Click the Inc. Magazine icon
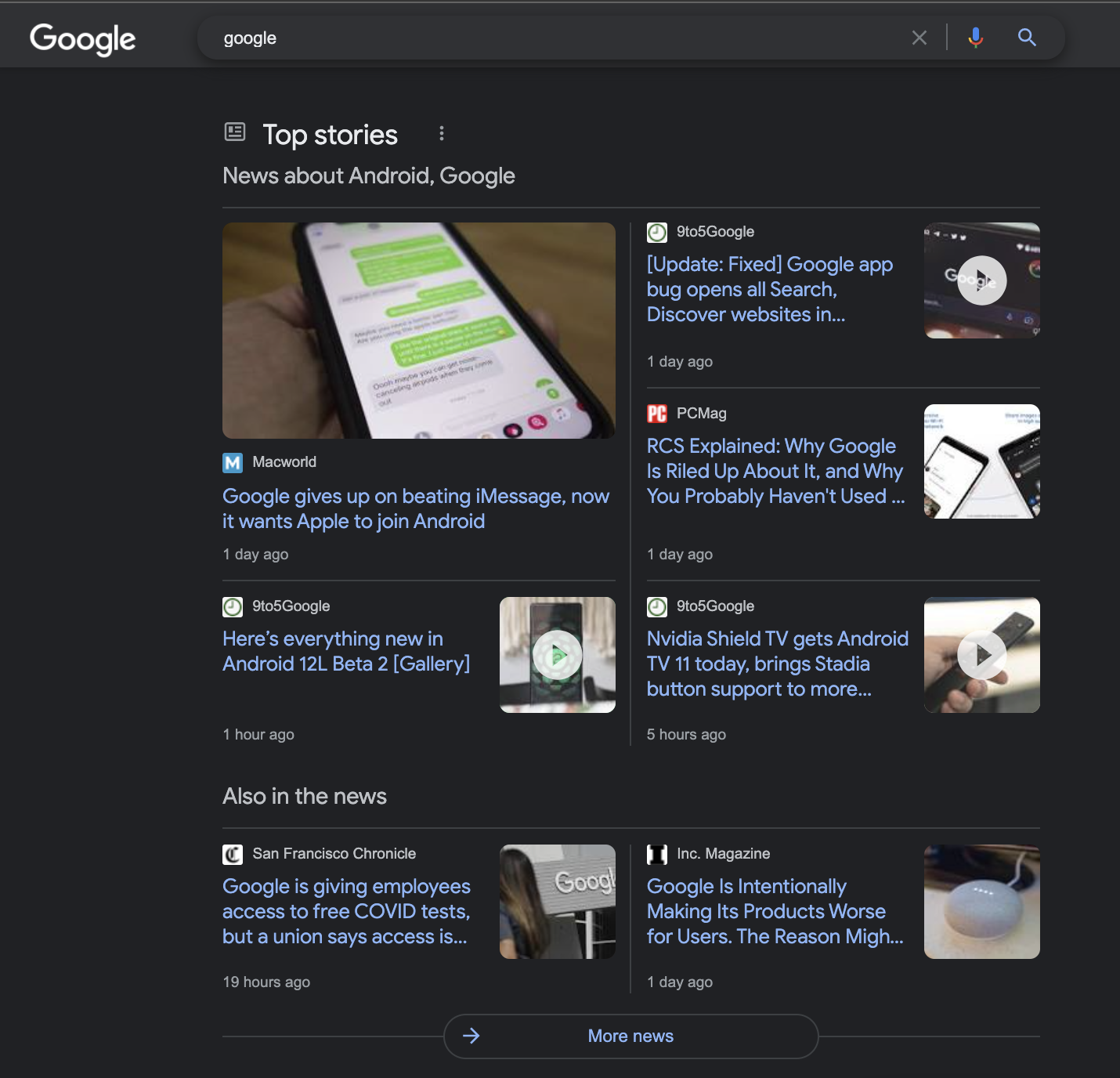 click(657, 855)
